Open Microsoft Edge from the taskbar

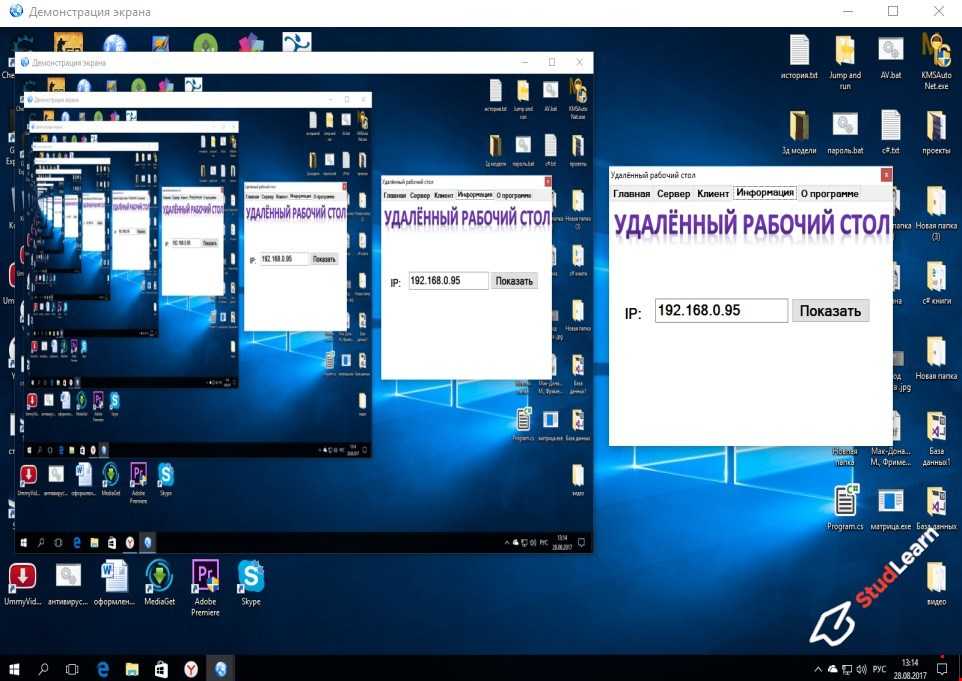102,669
